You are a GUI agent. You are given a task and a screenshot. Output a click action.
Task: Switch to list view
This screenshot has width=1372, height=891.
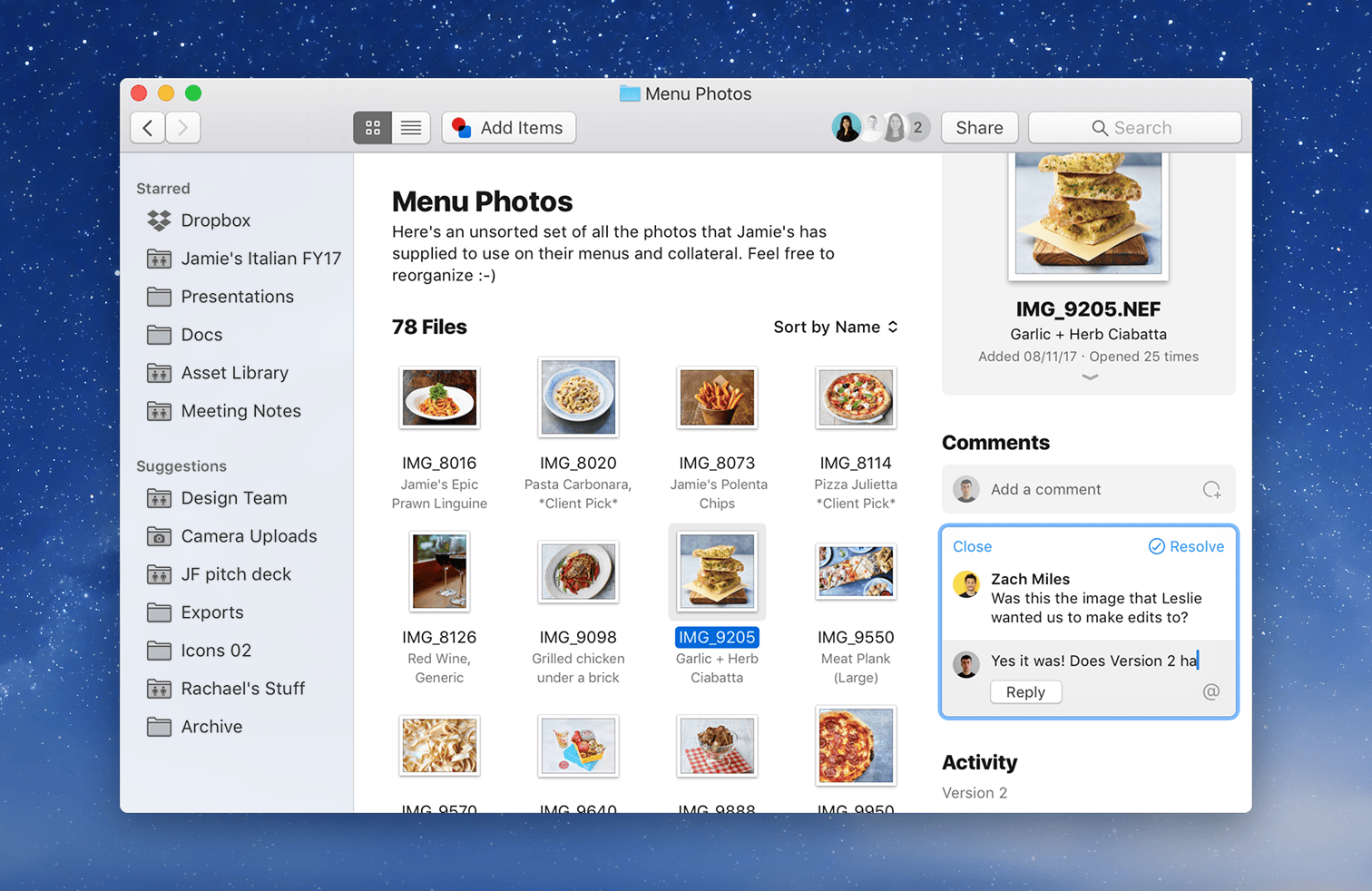[411, 128]
